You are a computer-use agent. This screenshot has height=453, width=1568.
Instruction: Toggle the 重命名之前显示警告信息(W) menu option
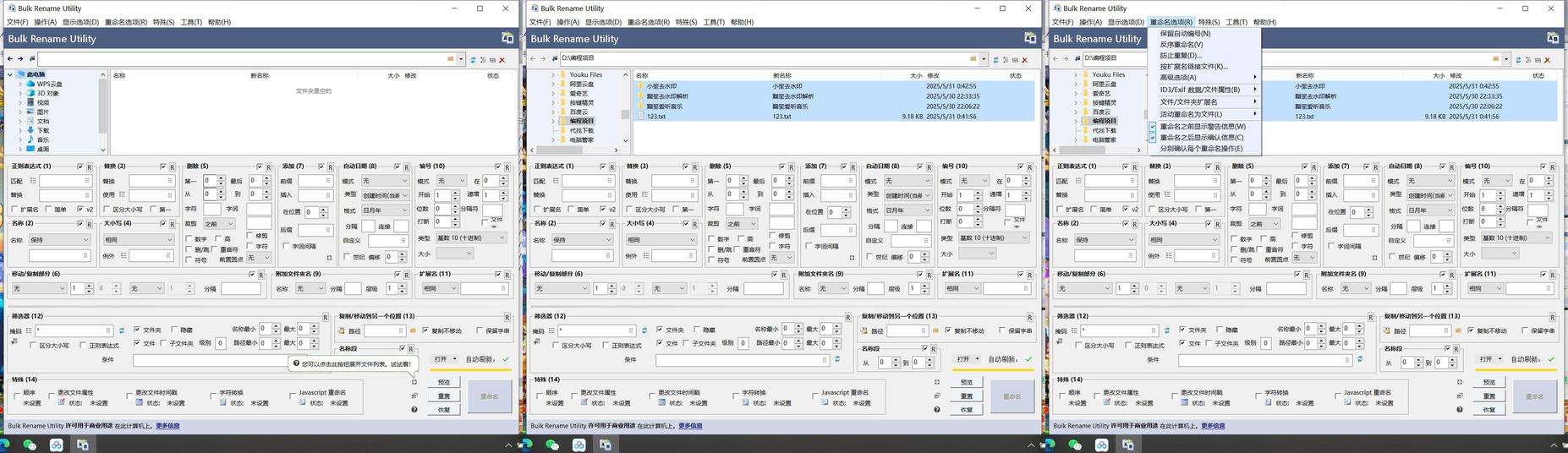pos(1202,127)
